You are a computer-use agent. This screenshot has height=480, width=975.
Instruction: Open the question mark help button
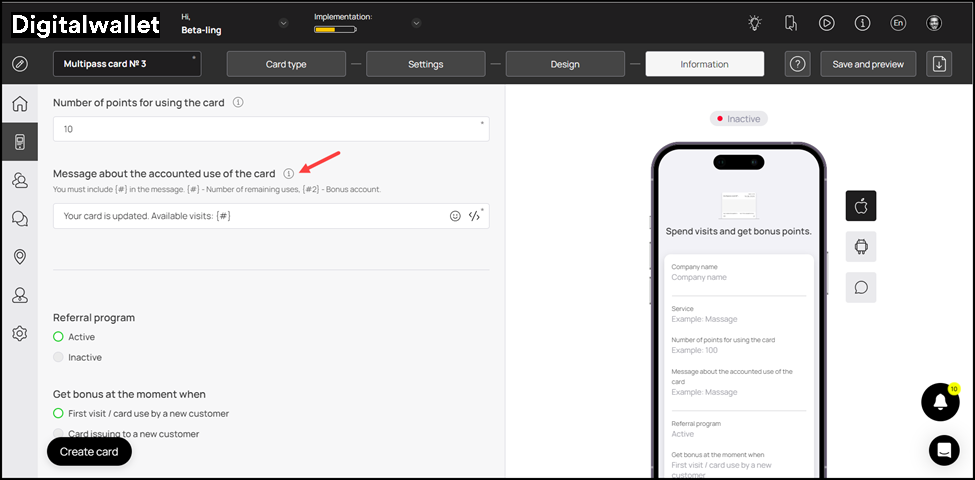point(797,64)
